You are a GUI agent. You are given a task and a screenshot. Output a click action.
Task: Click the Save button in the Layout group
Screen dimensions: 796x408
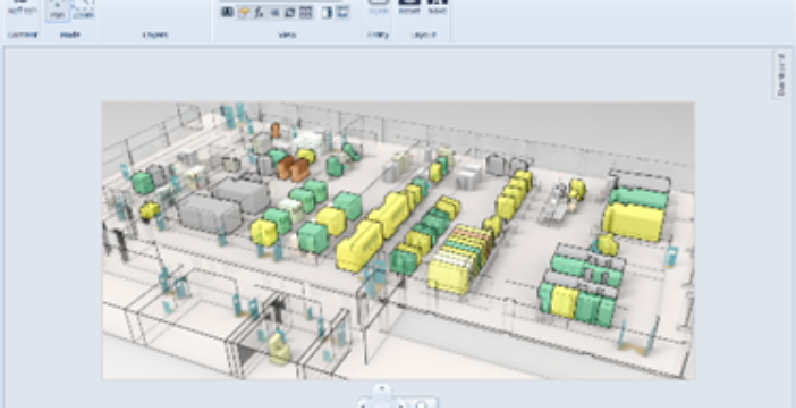(437, 8)
